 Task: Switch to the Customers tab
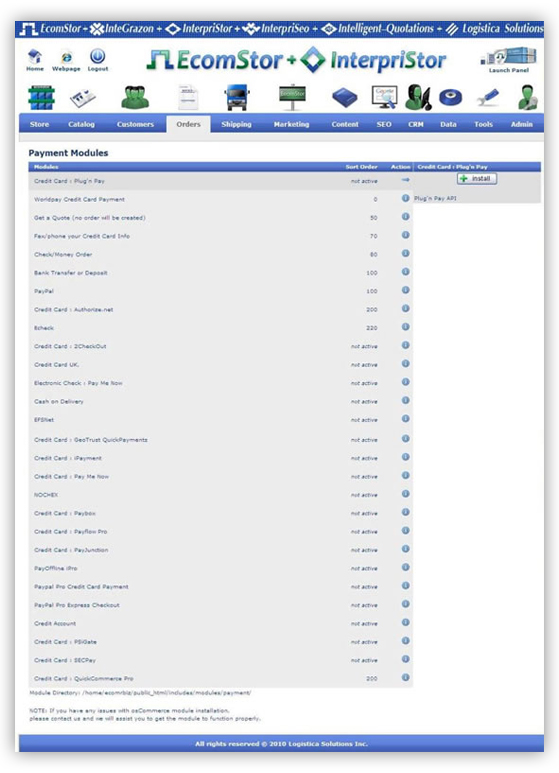click(x=135, y=124)
